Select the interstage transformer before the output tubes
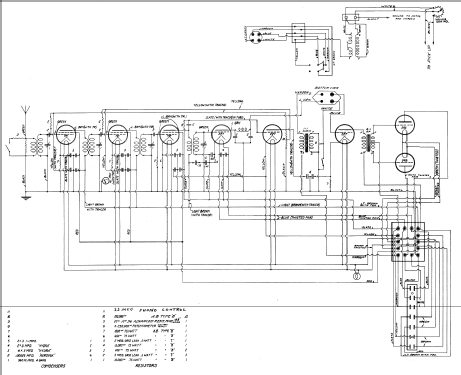Screen dimensions: 461x375 click(x=368, y=143)
